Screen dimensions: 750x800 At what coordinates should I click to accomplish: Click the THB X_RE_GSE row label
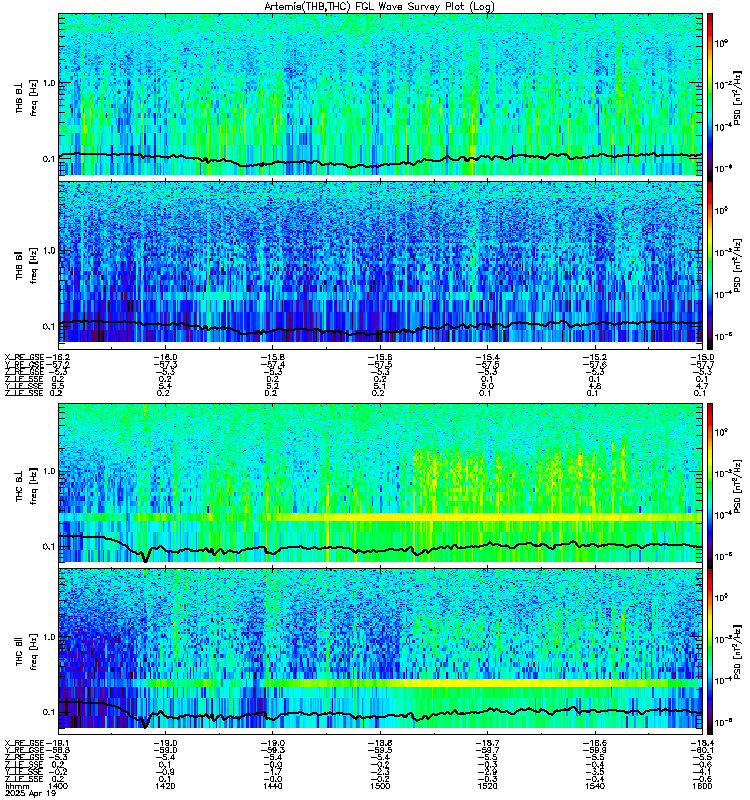(24, 357)
